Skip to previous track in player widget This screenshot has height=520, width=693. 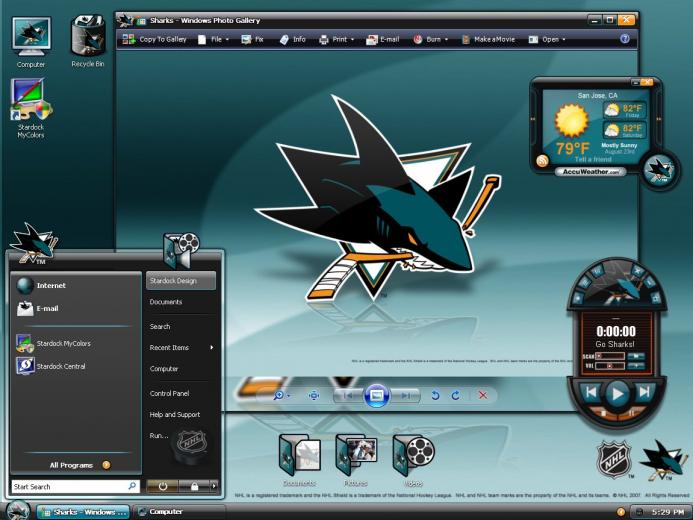click(x=591, y=391)
